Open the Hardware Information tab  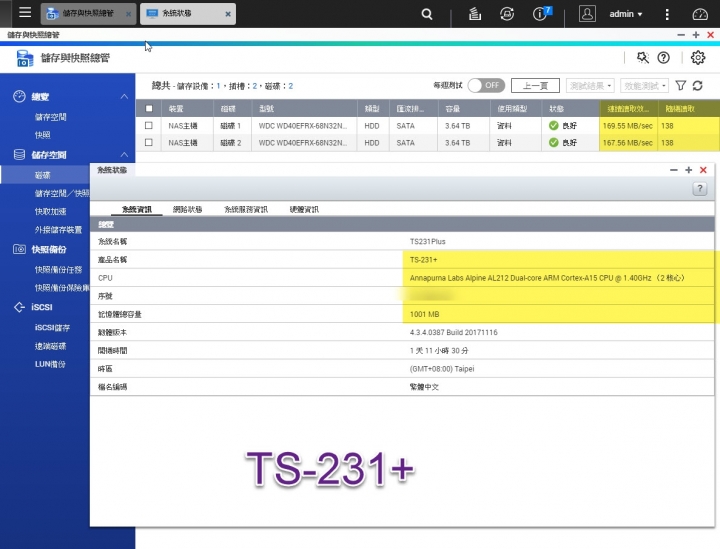click(x=304, y=209)
